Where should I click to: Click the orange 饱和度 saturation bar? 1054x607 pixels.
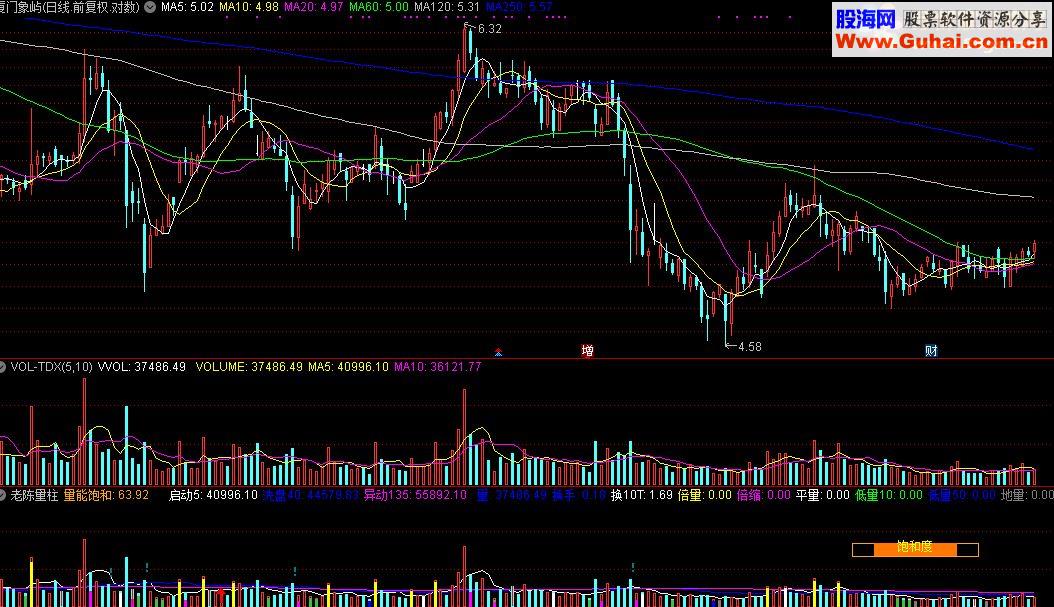[x=915, y=549]
